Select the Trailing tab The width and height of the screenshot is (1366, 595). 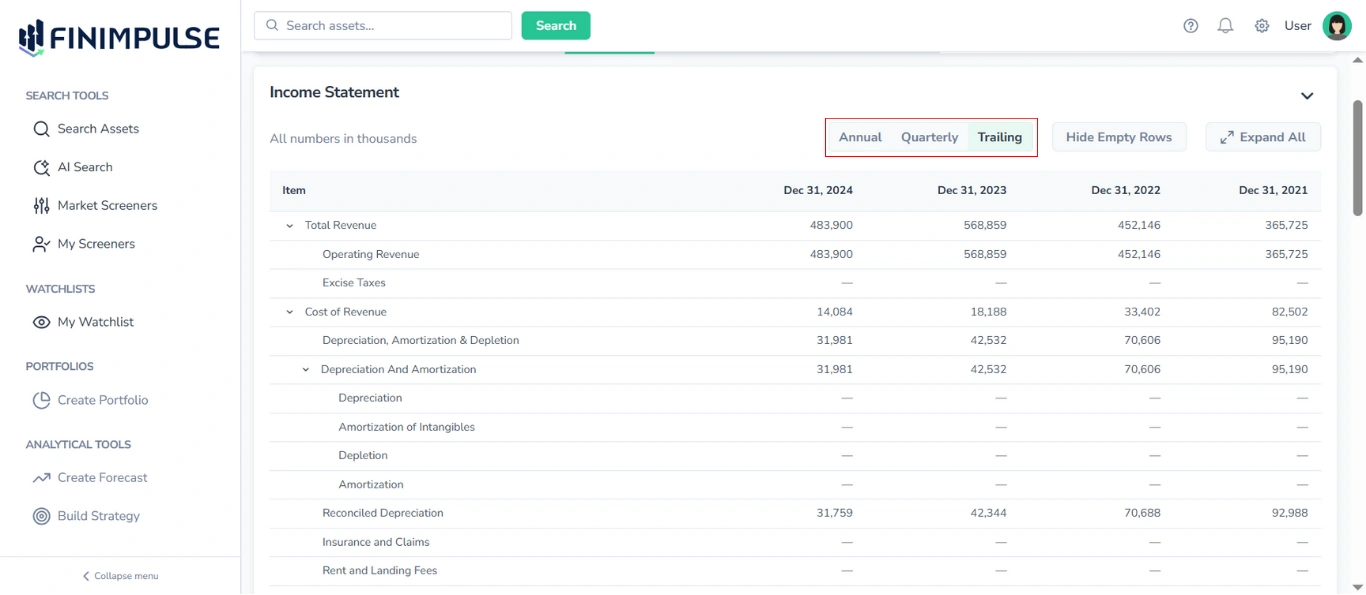pos(1000,137)
